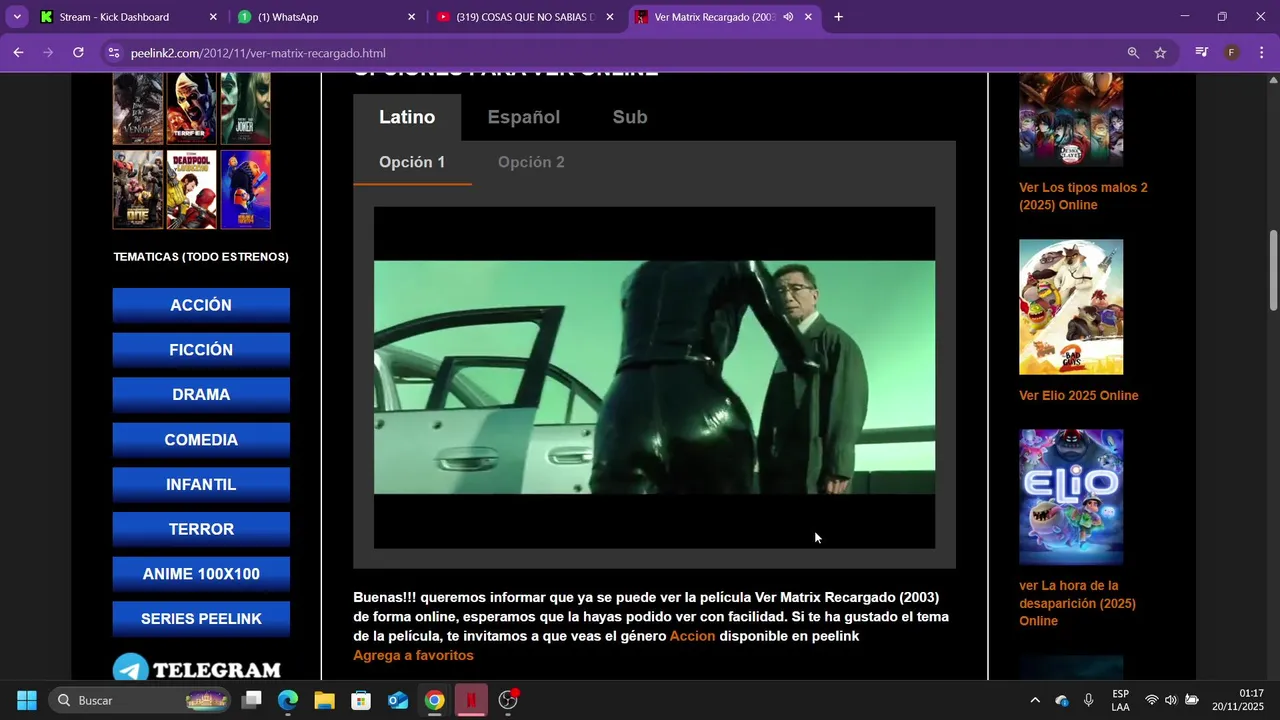The width and height of the screenshot is (1280, 720).
Task: Launch Microsoft Edge from the taskbar
Action: (288, 700)
